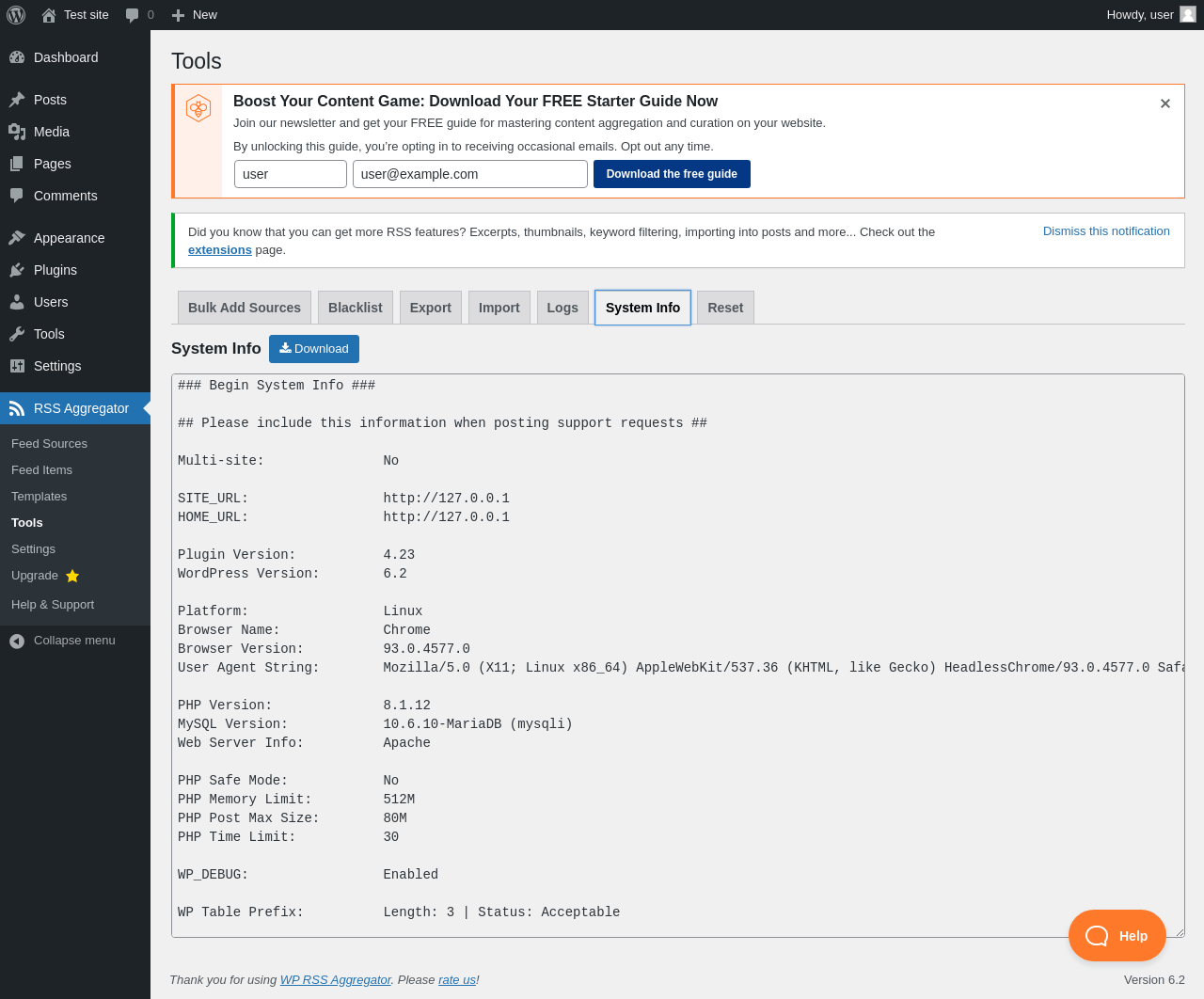Focus the email field user@example.com
Screen dimensions: 1204x999
470,174
